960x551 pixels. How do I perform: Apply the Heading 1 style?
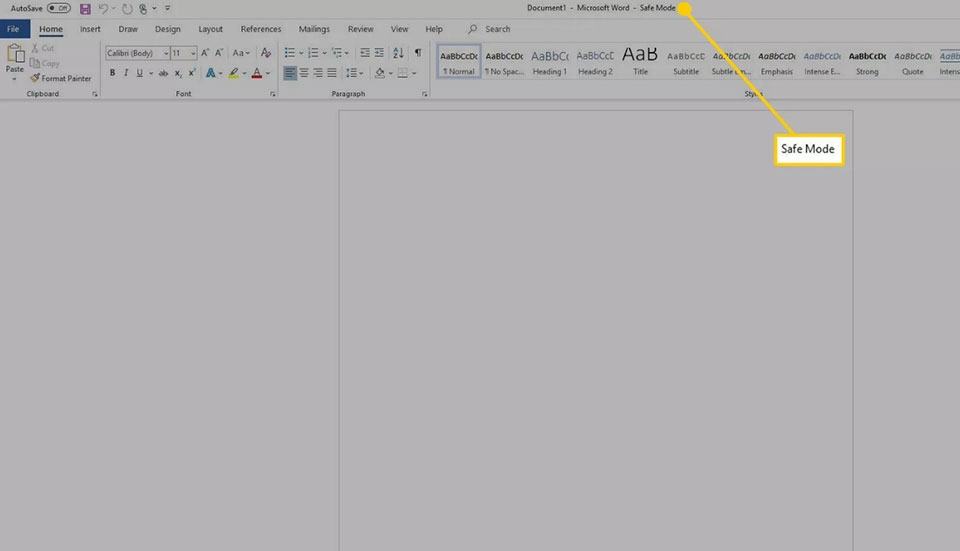tap(550, 61)
